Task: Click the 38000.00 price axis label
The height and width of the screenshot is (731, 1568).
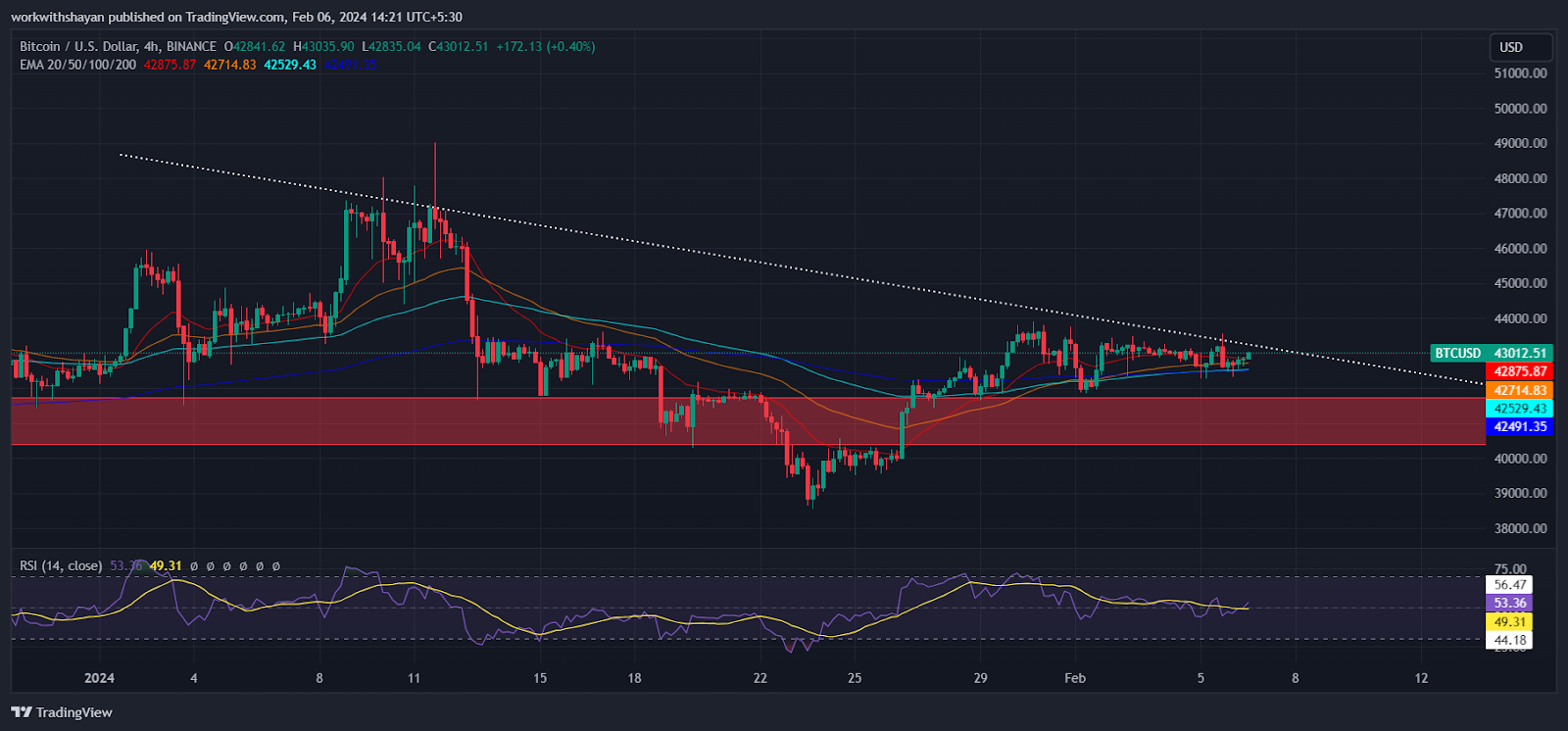Action: point(1521,528)
